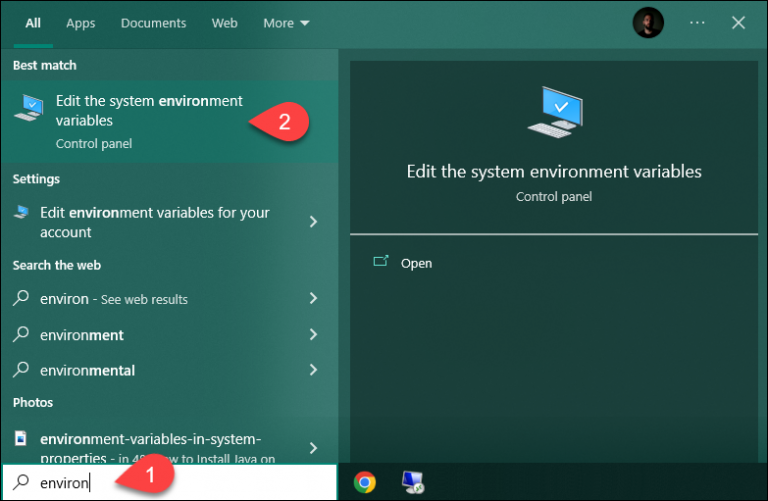Image resolution: width=768 pixels, height=501 pixels.
Task: Click the user profile avatar
Action: tap(648, 23)
